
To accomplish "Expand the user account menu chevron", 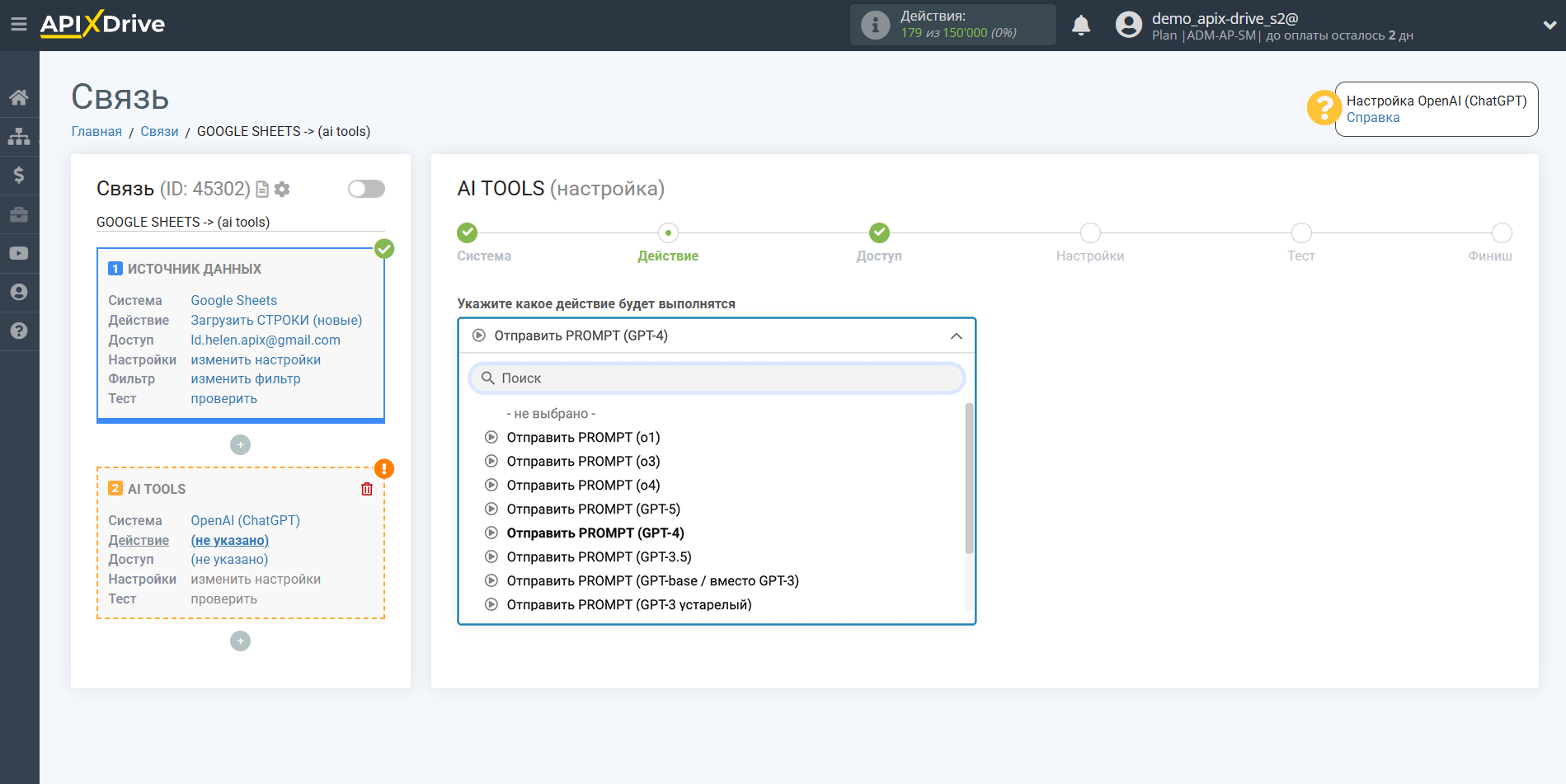I will point(1549,26).
